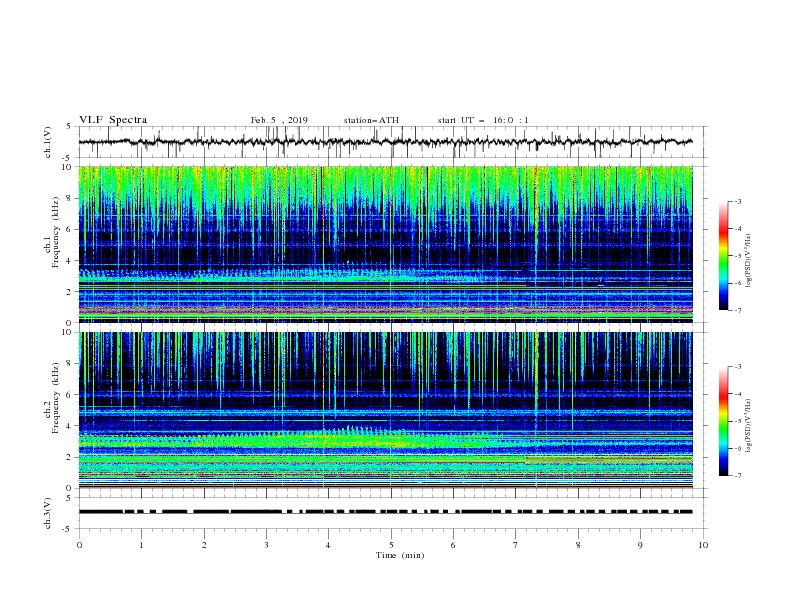Click inside the ch.1 spectrogram panel
Viewport: 792px width, 612px height.
point(385,244)
